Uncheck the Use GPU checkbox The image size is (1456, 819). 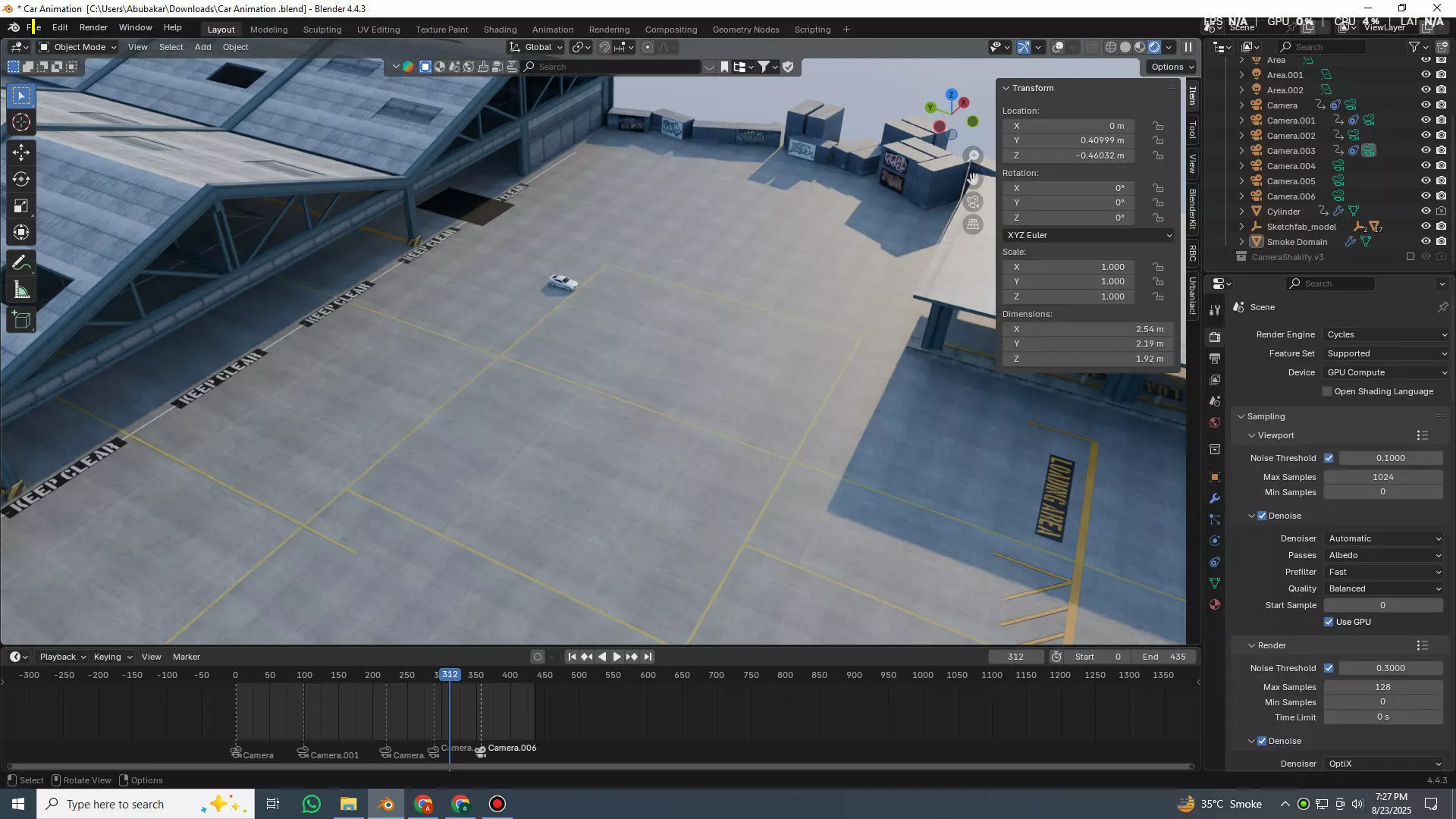pyautogui.click(x=1329, y=622)
